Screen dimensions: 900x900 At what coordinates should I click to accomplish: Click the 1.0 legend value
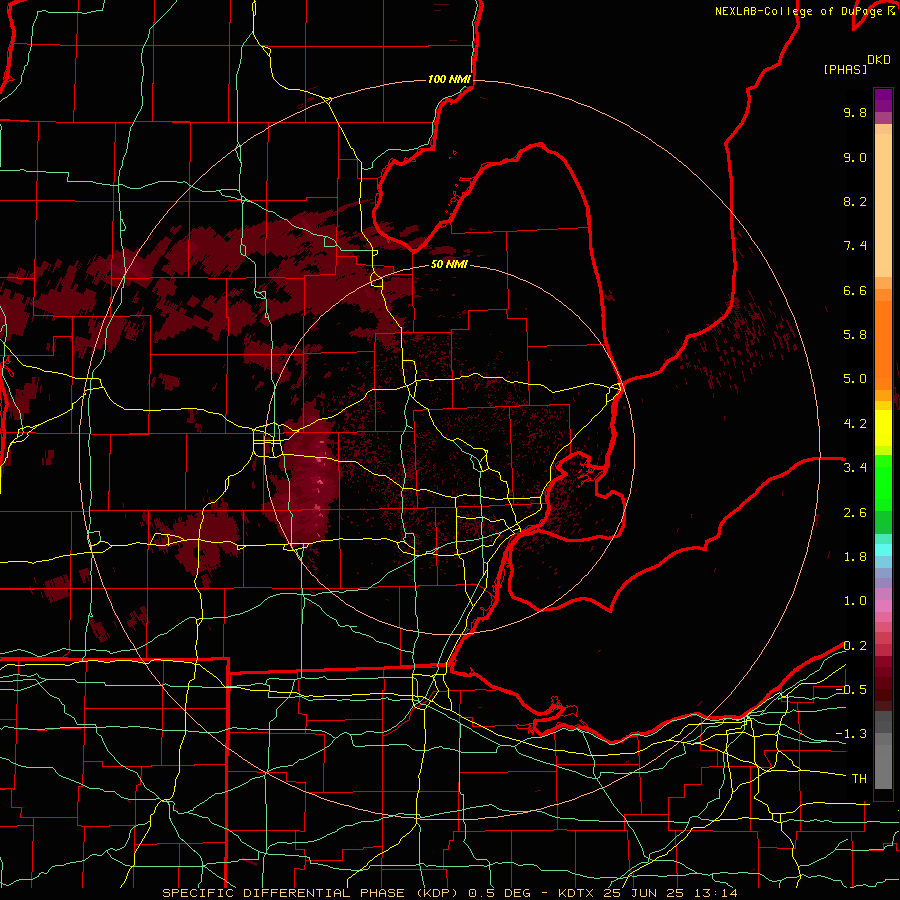[x=855, y=601]
